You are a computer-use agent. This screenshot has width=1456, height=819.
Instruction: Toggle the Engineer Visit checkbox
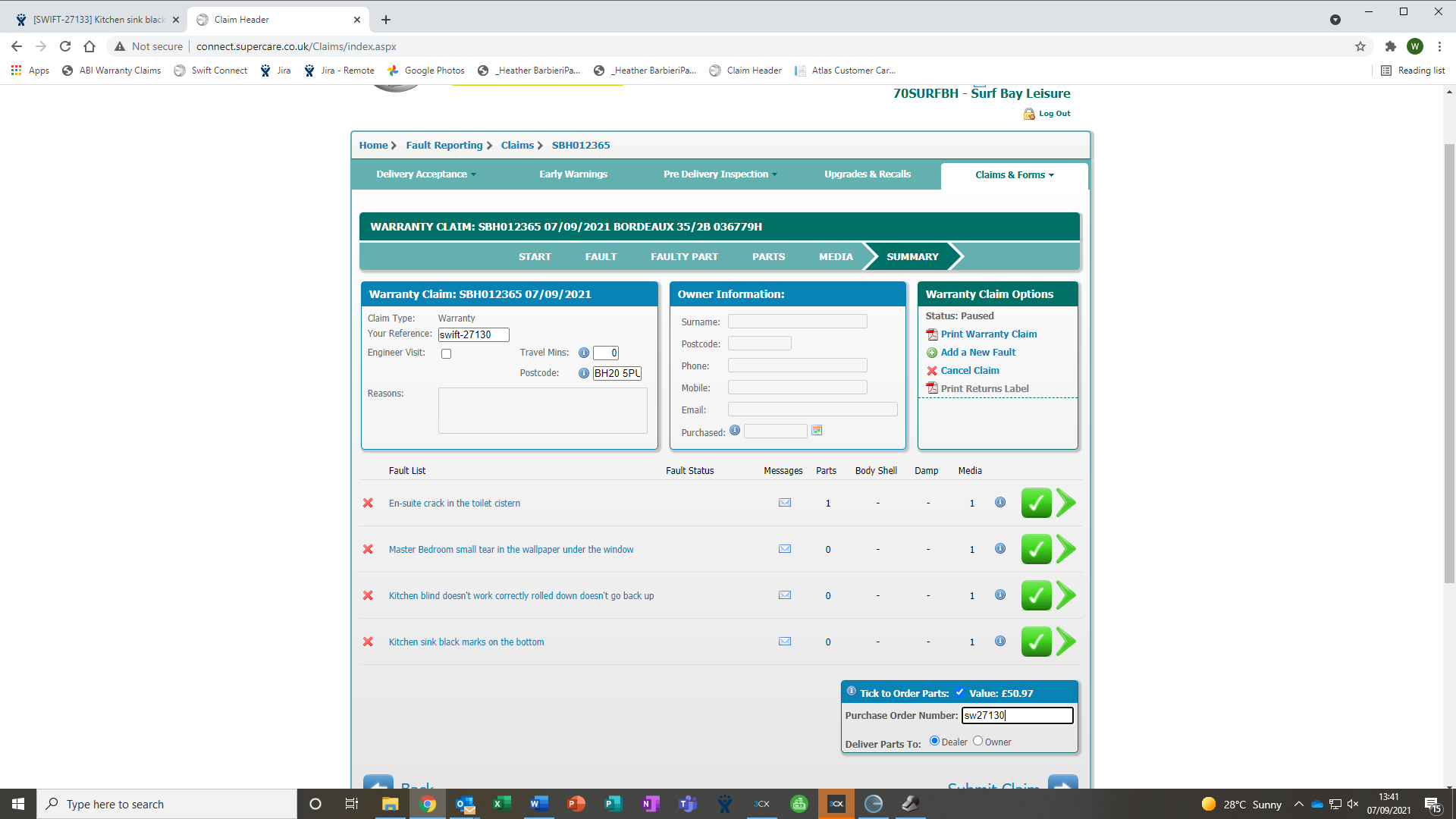coord(447,353)
